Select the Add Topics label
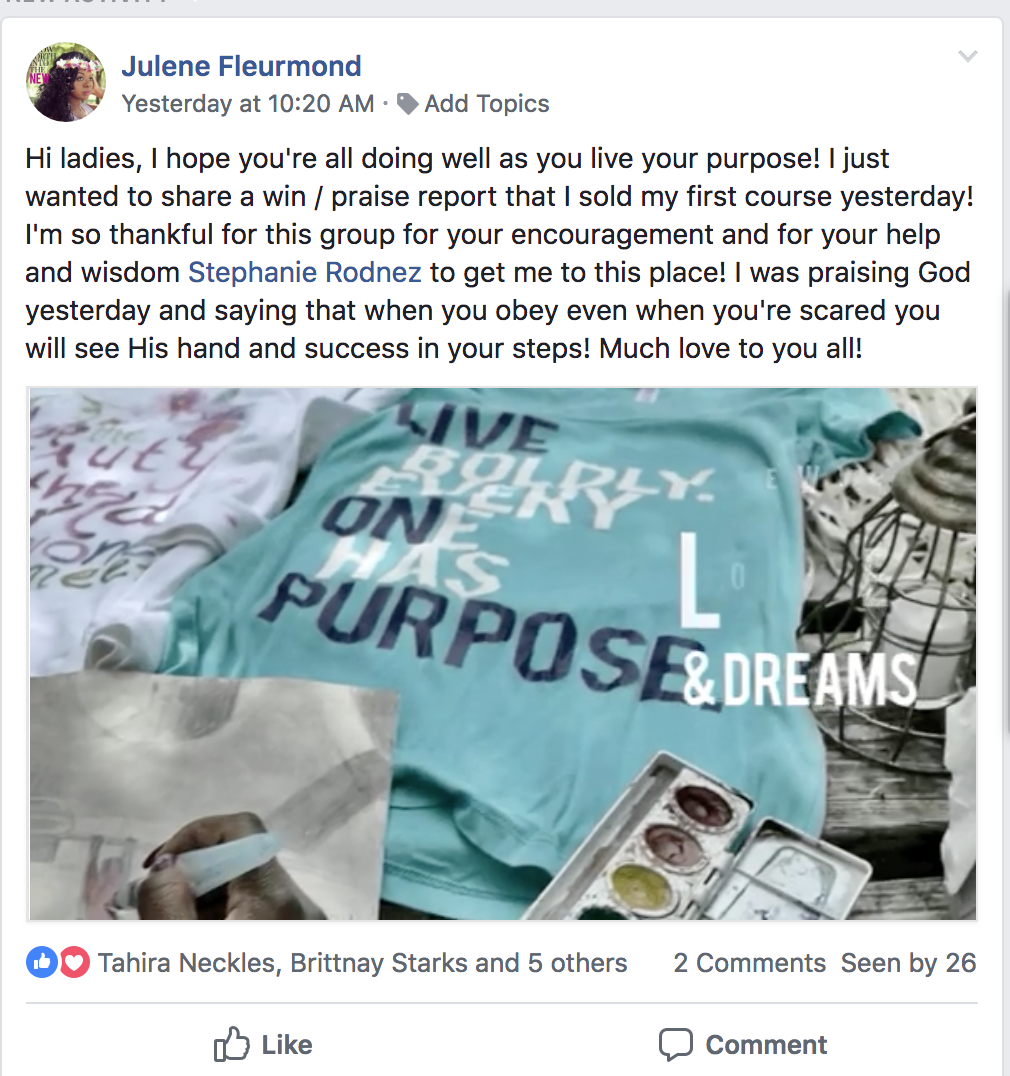This screenshot has width=1010, height=1076. 486,104
